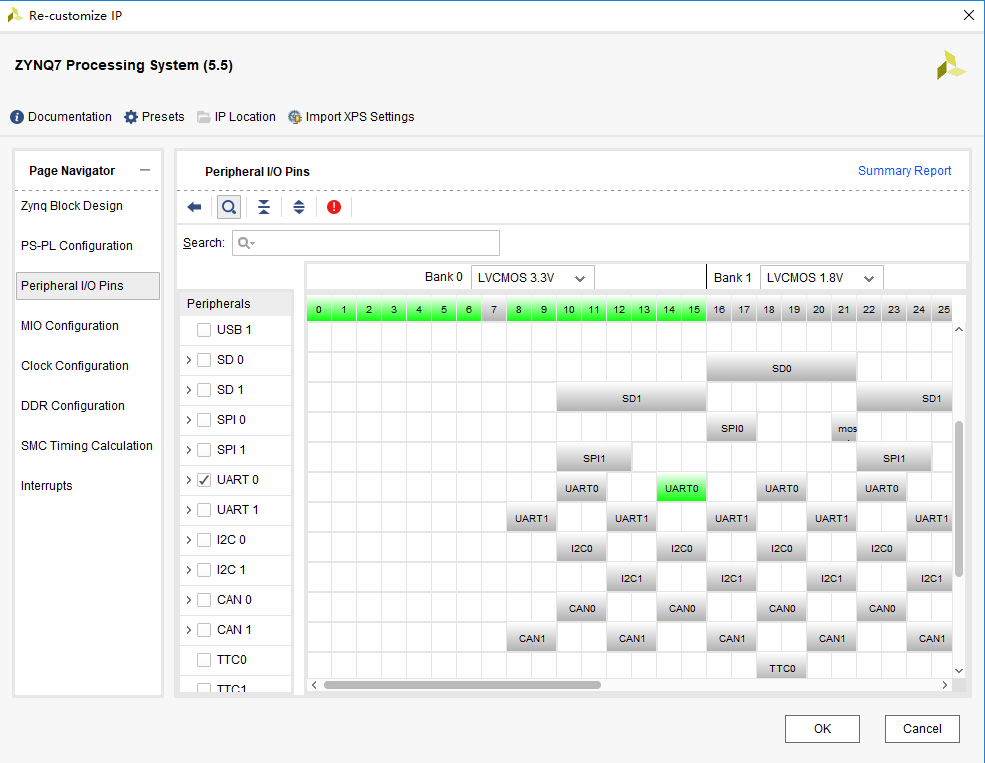
Task: Expand the SPI 0 peripheral row
Action: 188,419
